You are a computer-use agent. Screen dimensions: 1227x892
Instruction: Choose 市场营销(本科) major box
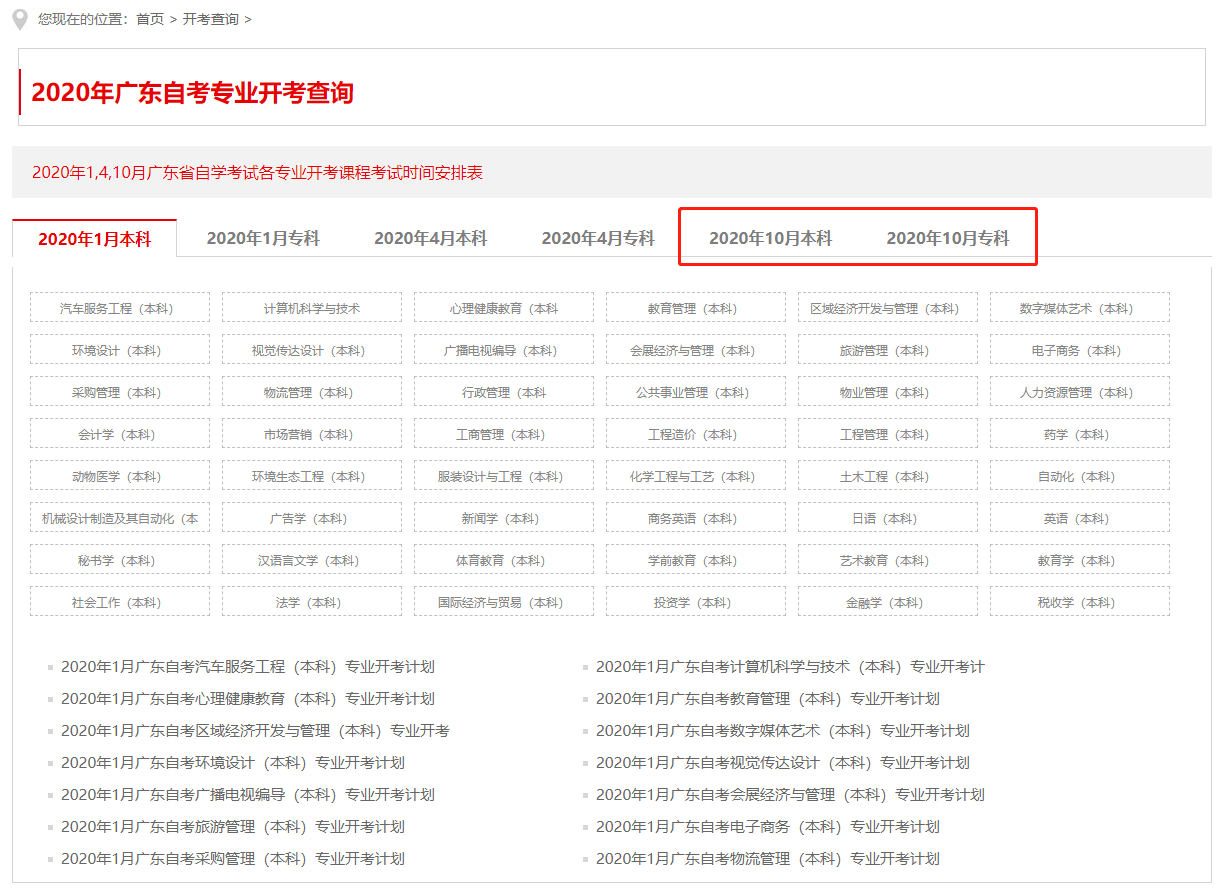point(312,434)
